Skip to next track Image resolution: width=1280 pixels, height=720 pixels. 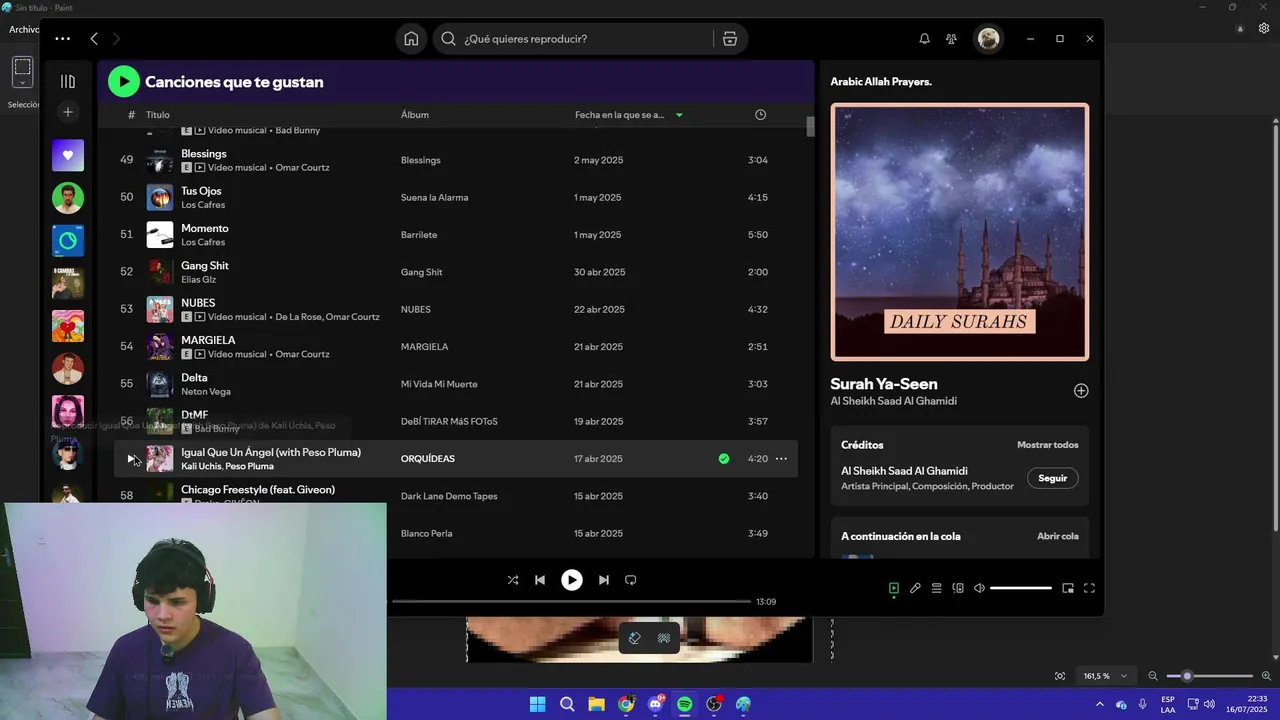[604, 580]
